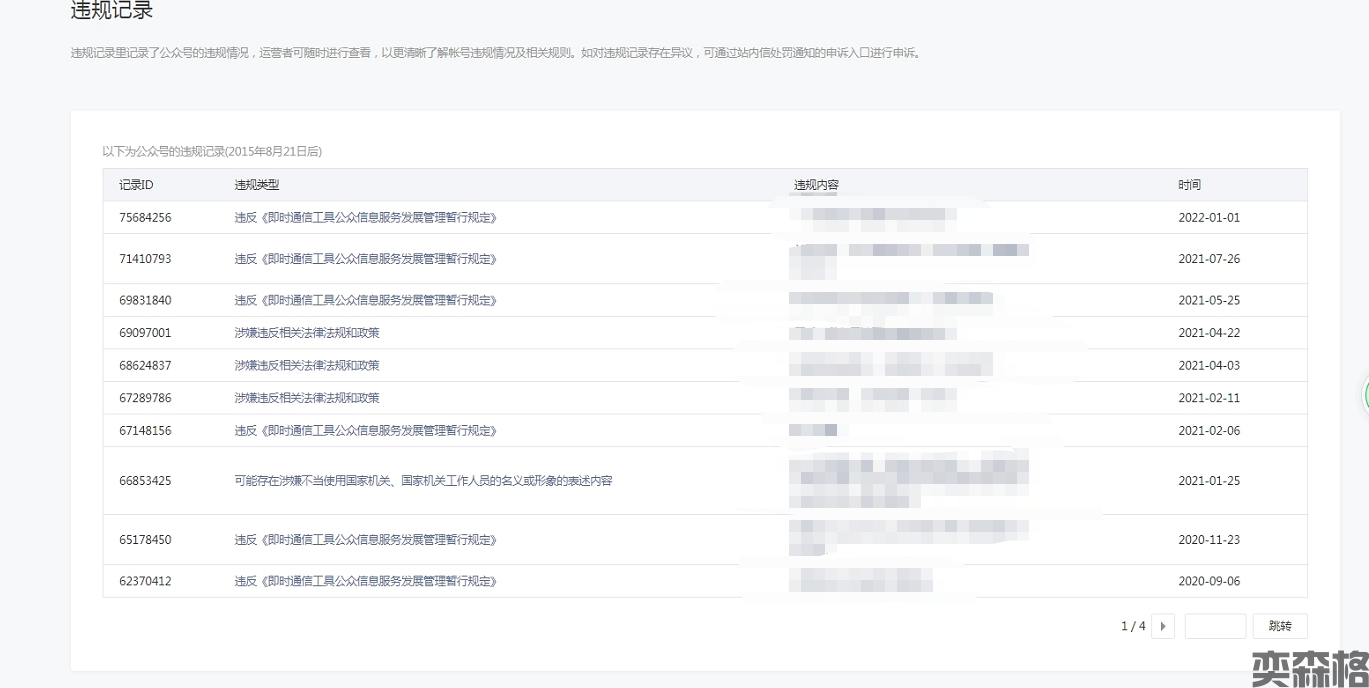The width and height of the screenshot is (1369, 688).
Task: Click the 违规内容 column header
Action: pyautogui.click(x=816, y=185)
